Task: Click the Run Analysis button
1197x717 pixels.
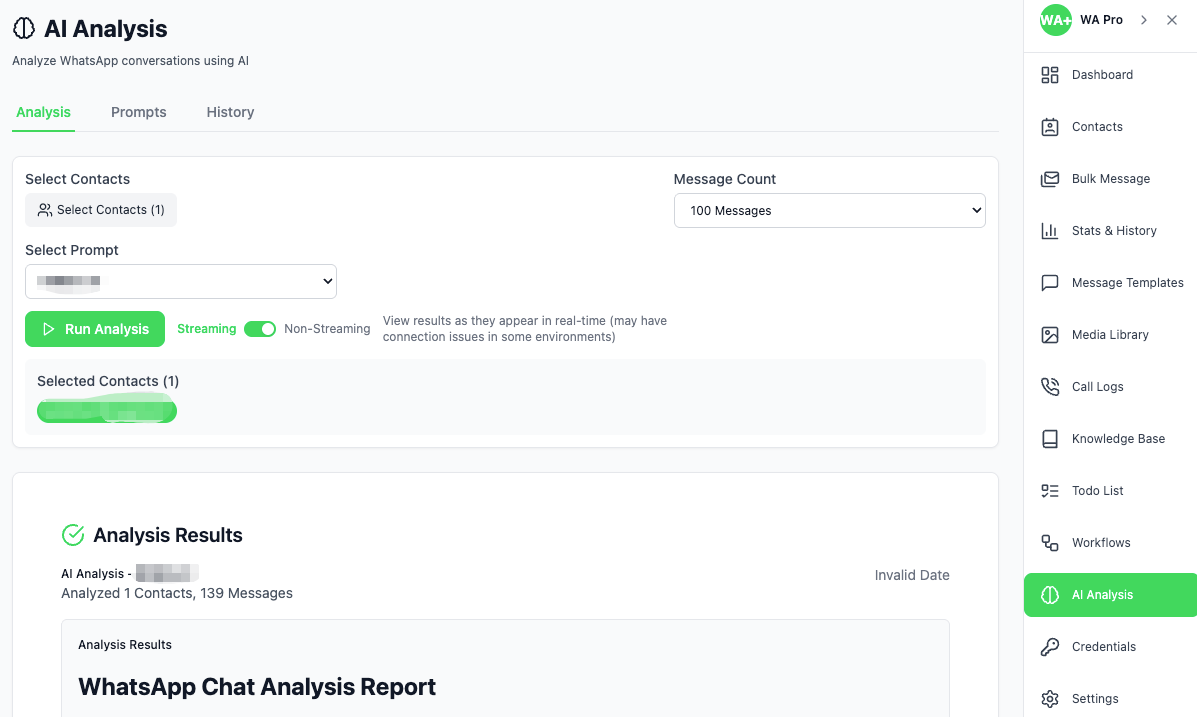Action: tap(95, 329)
